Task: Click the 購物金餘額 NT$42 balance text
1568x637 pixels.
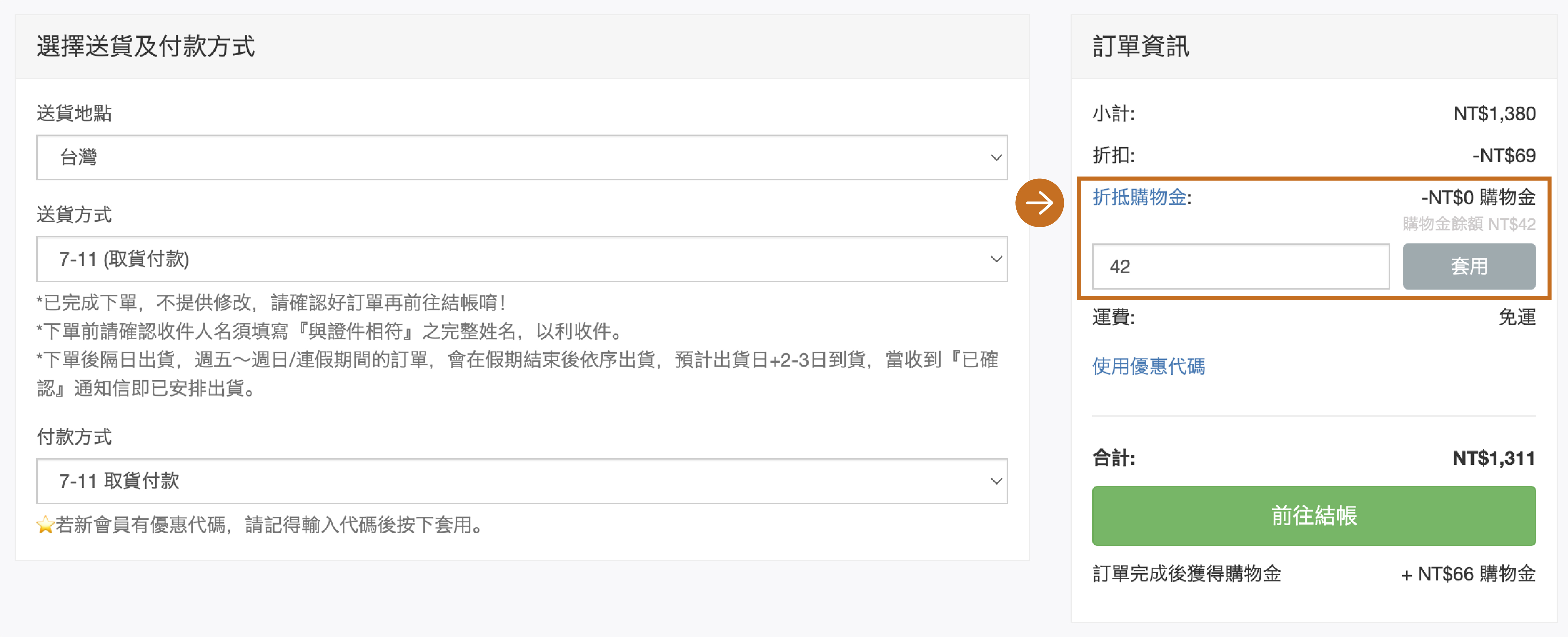Action: [x=1468, y=224]
